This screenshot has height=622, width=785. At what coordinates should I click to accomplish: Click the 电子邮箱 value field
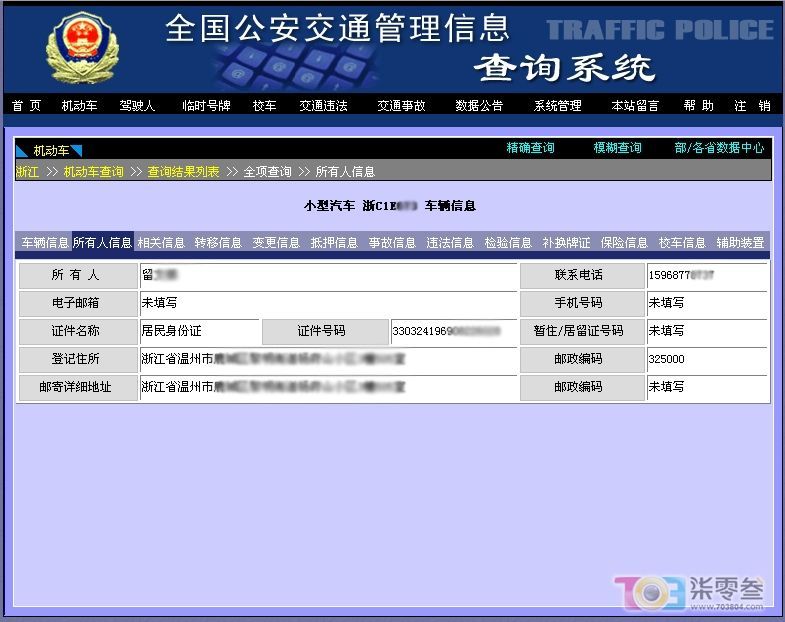pyautogui.click(x=327, y=302)
